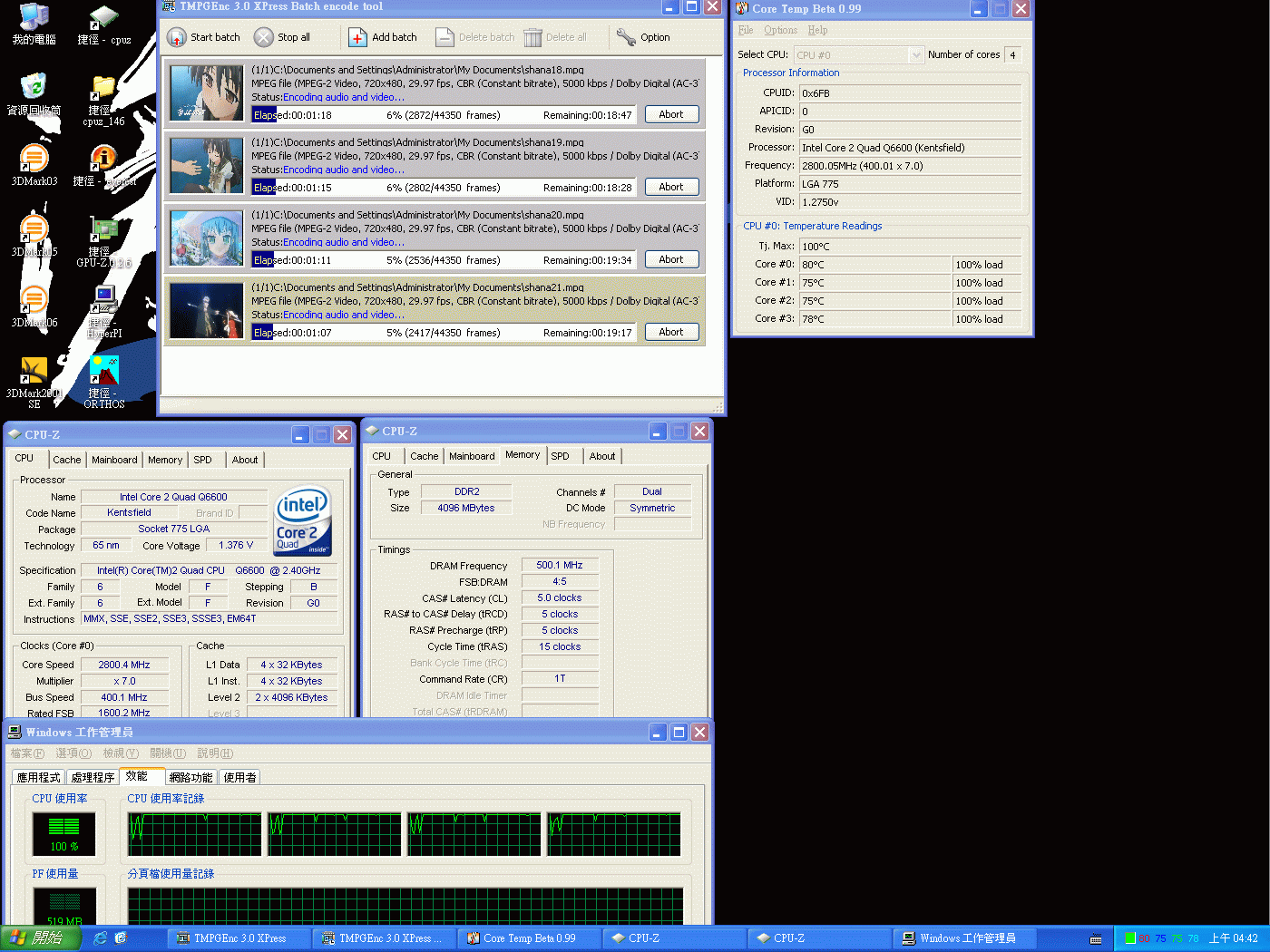This screenshot has height=952, width=1270.
Task: Click shana20.mpg progress bar
Action: pyautogui.click(x=444, y=260)
